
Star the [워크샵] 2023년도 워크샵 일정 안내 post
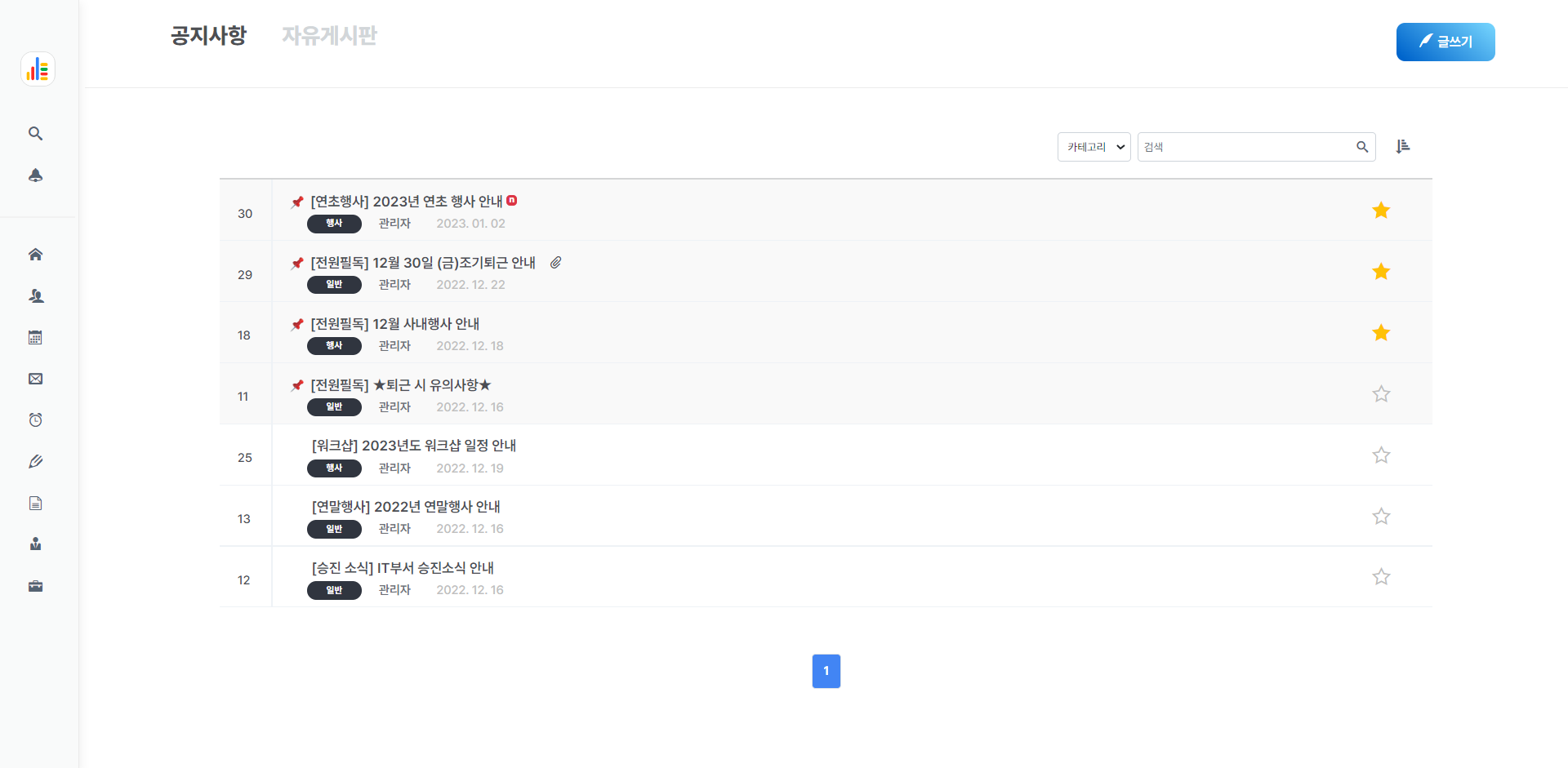[x=1381, y=455]
